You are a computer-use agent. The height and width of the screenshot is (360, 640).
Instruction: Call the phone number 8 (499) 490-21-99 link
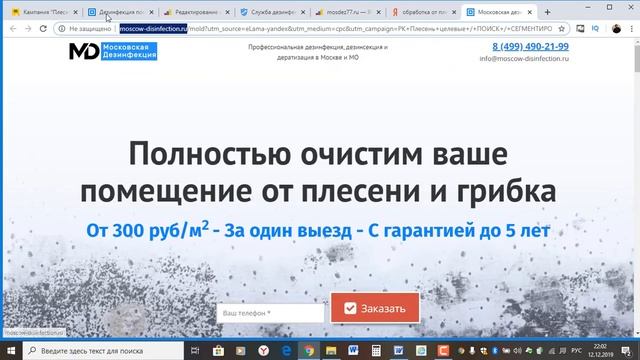pyautogui.click(x=530, y=47)
